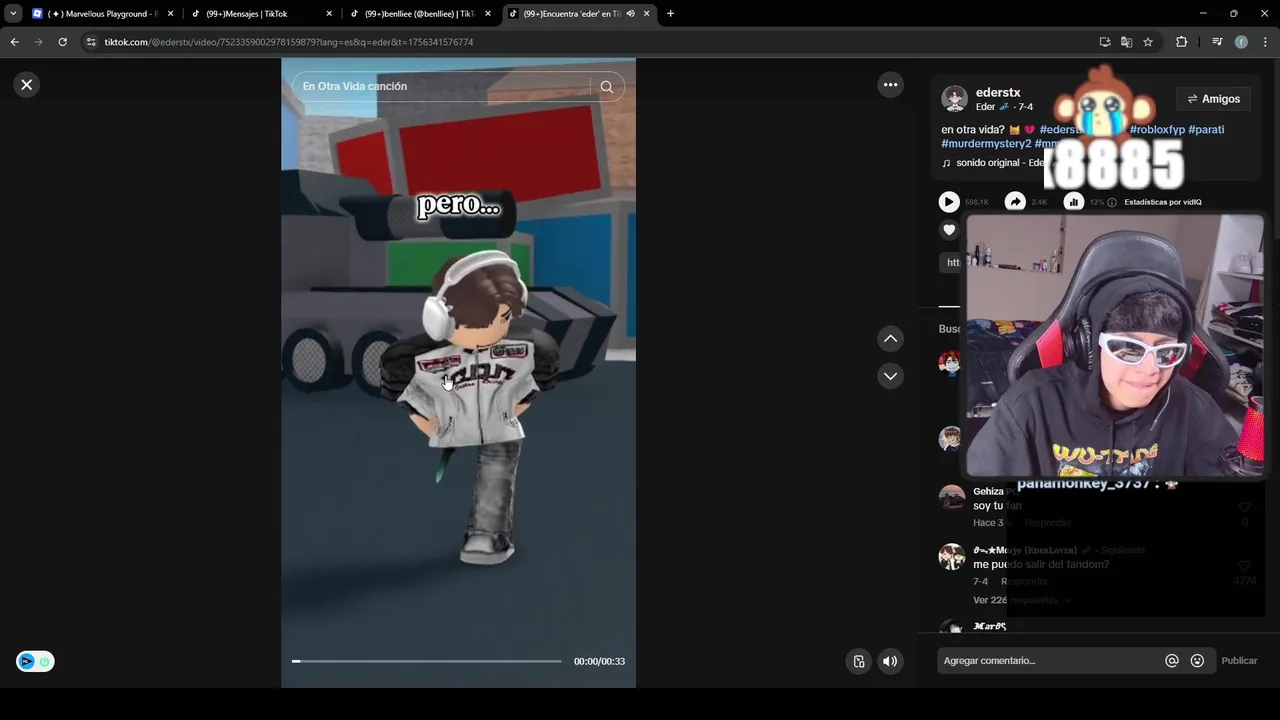Like the 'me puedo salir del fandom?' comment
Screen dimensions: 1280x720
[1245, 565]
